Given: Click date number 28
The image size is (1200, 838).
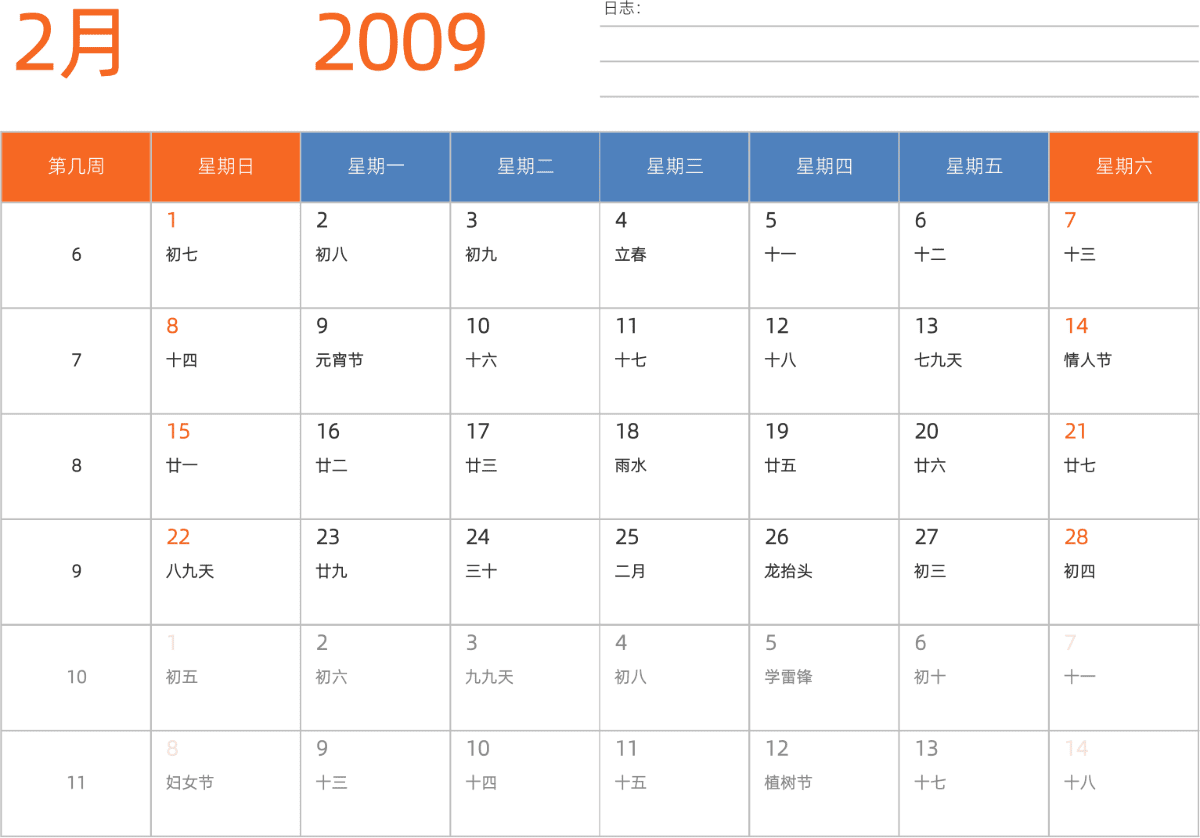Looking at the screenshot, I should [1076, 538].
